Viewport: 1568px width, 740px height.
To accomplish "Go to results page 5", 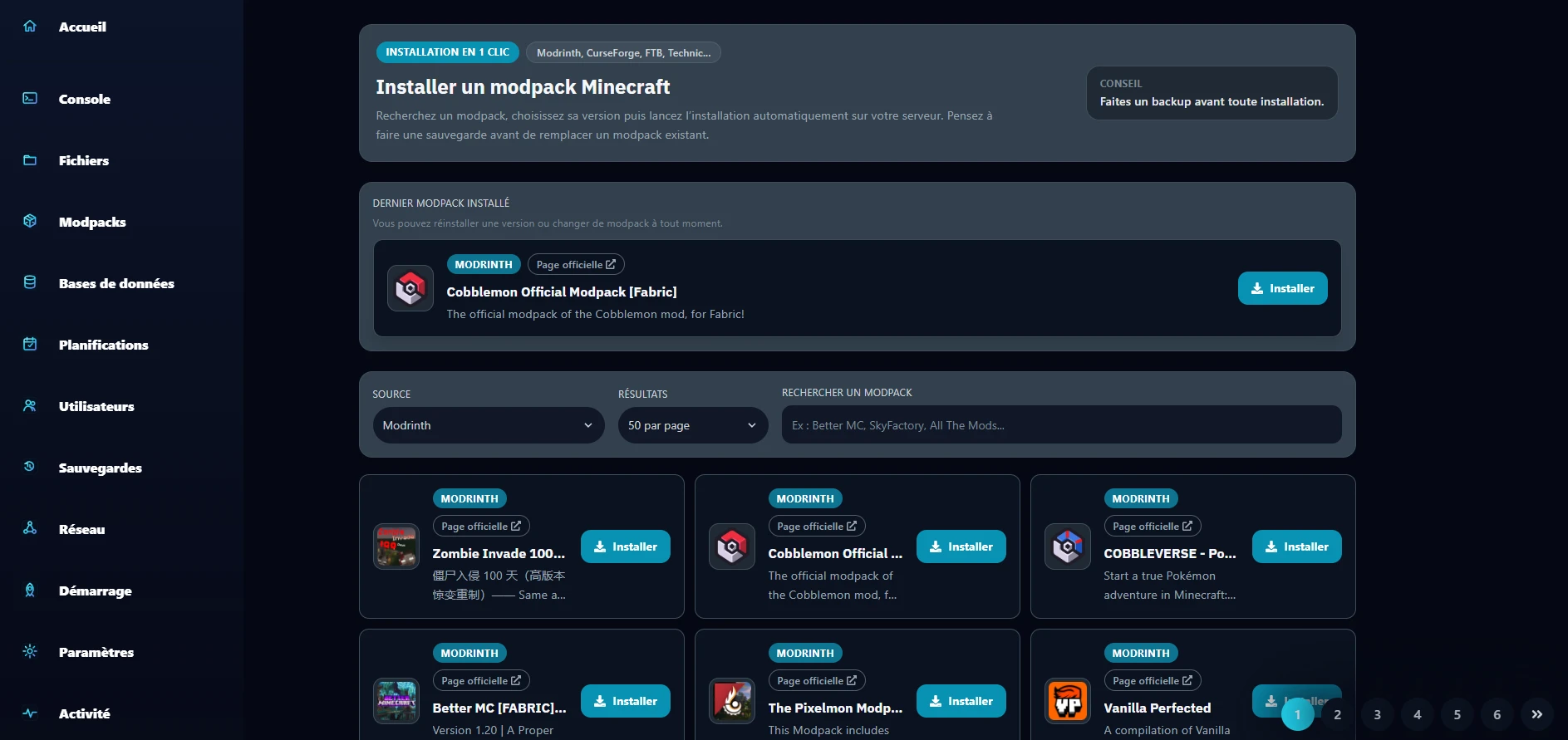I will (x=1457, y=714).
